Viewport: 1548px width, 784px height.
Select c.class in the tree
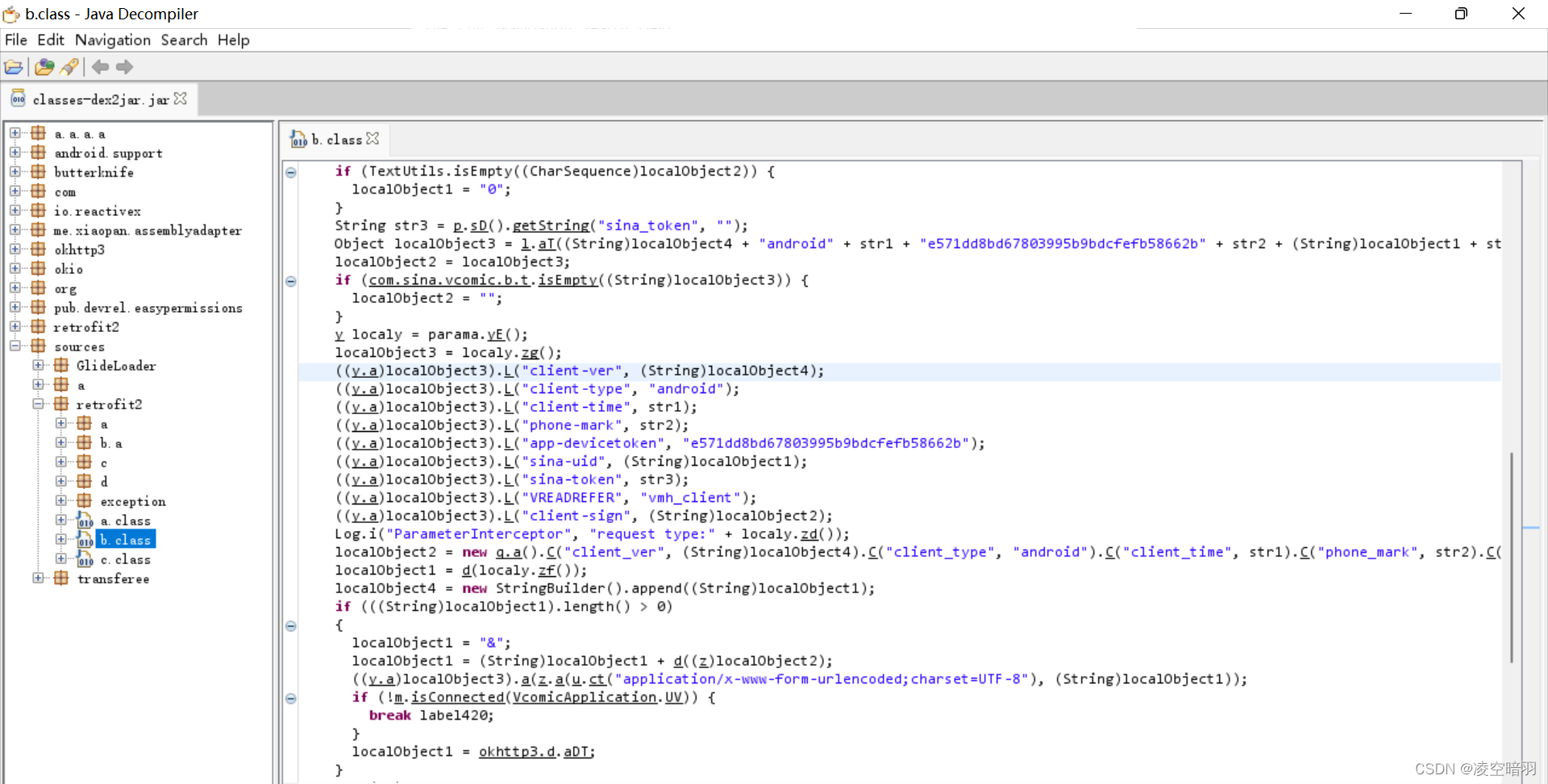click(126, 559)
